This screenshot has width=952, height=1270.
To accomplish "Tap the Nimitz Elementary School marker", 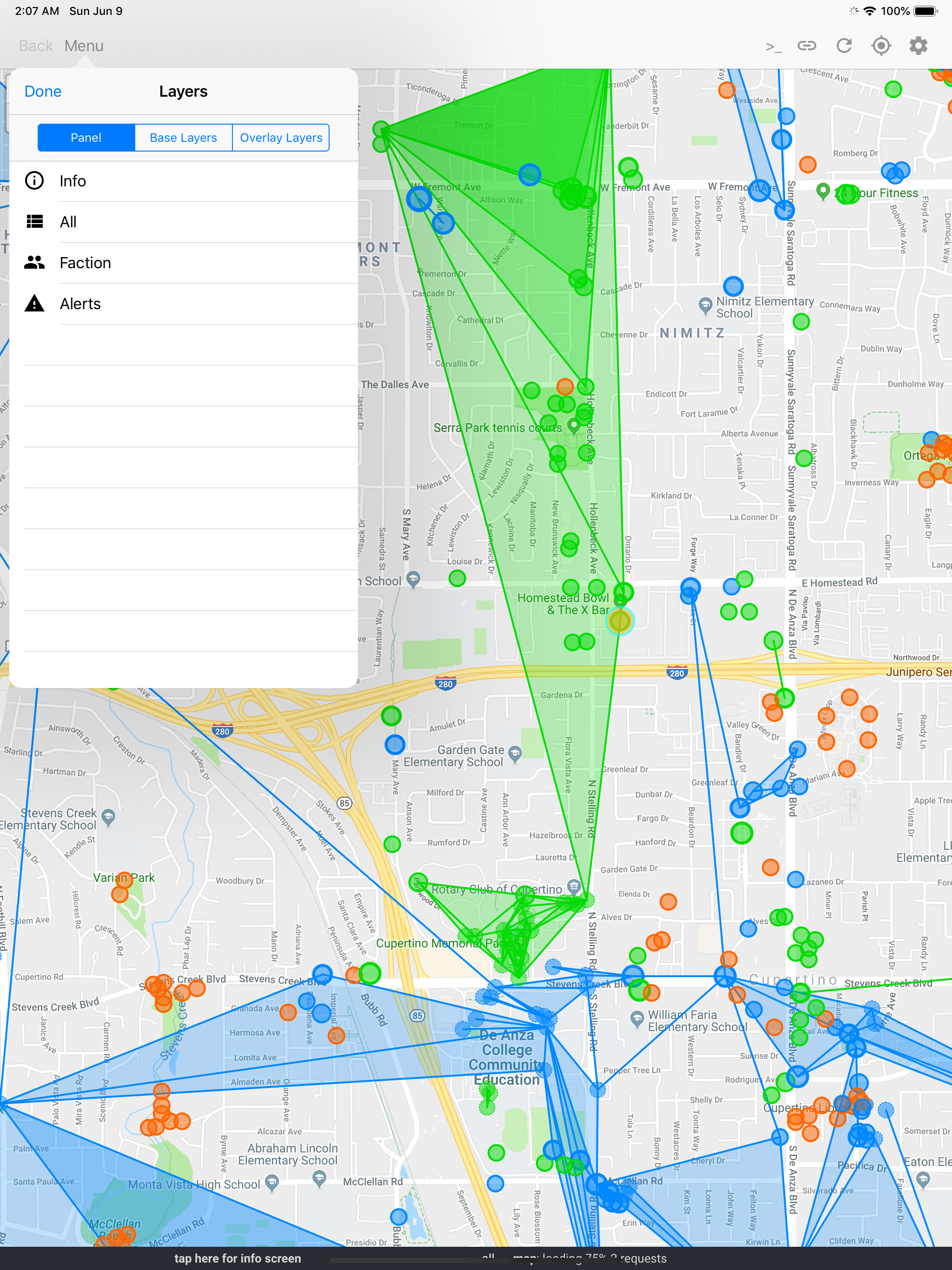I will point(705,305).
